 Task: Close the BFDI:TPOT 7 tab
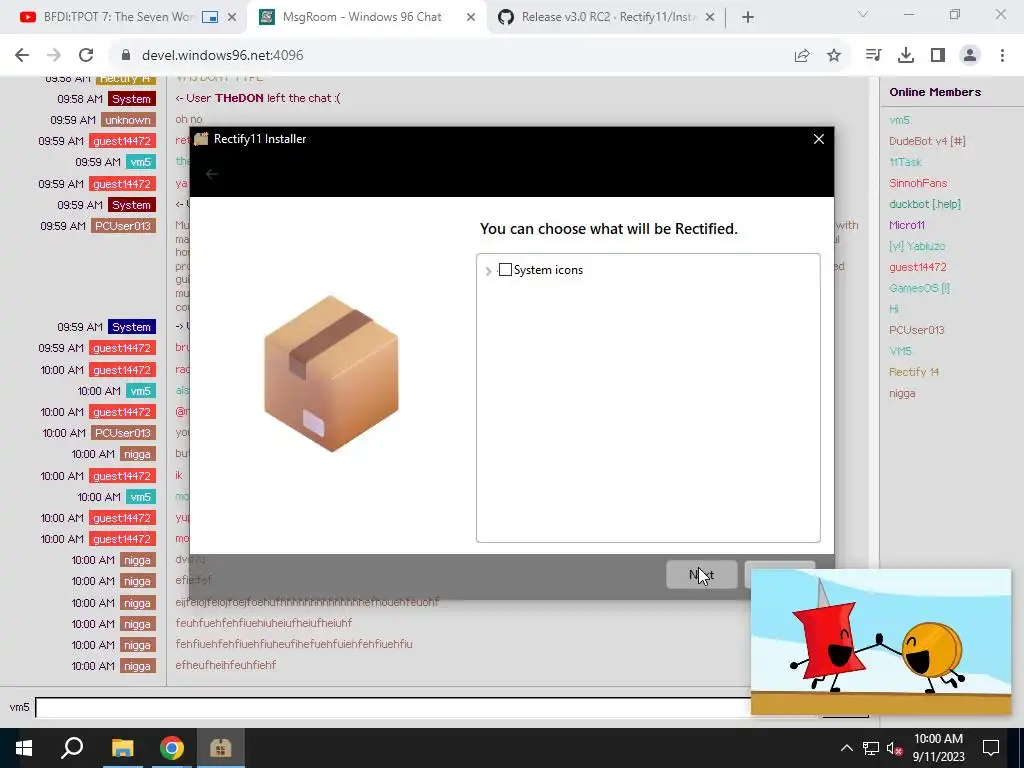pyautogui.click(x=232, y=18)
